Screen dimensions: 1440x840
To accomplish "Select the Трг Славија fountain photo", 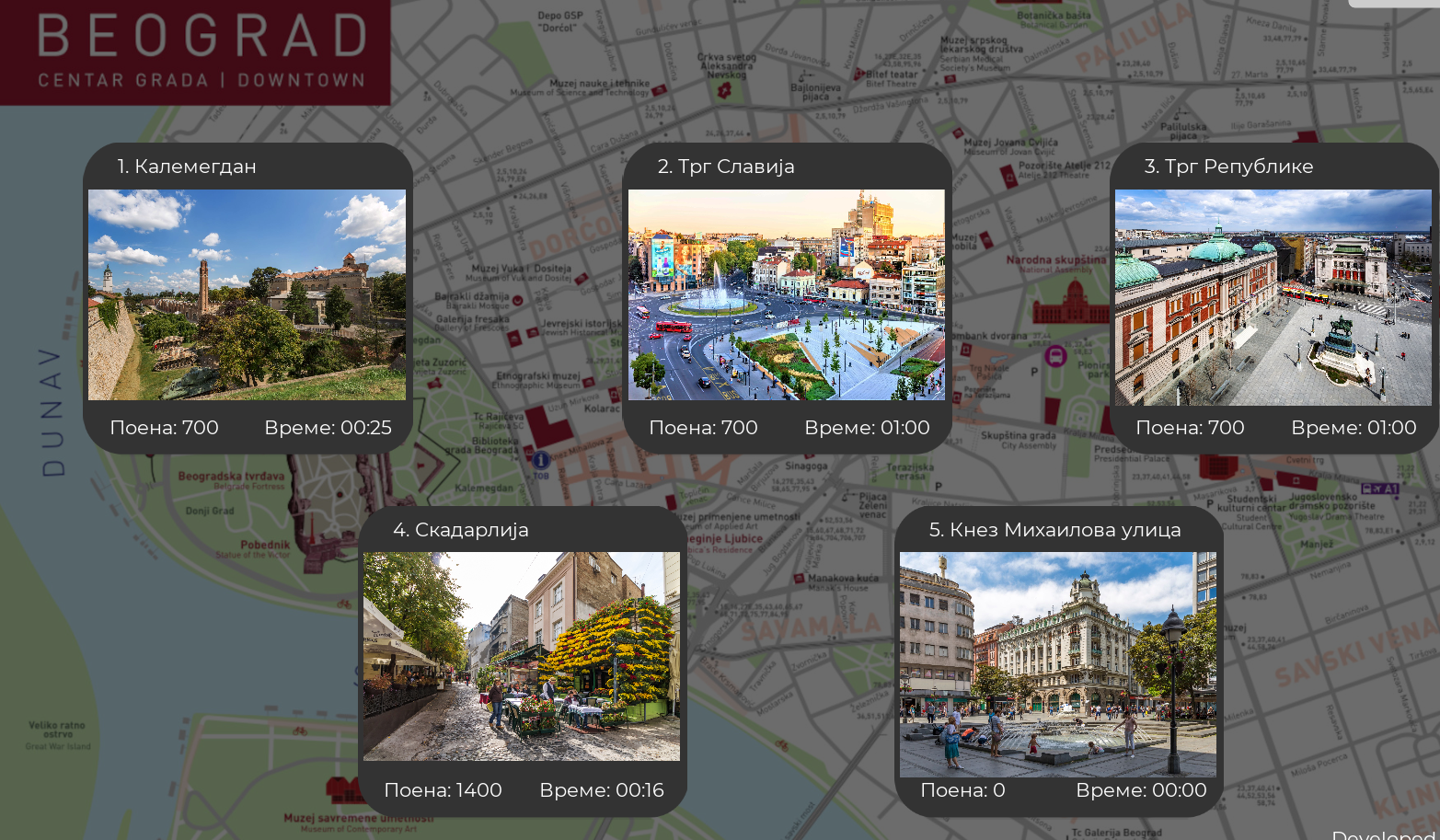I will (786, 294).
